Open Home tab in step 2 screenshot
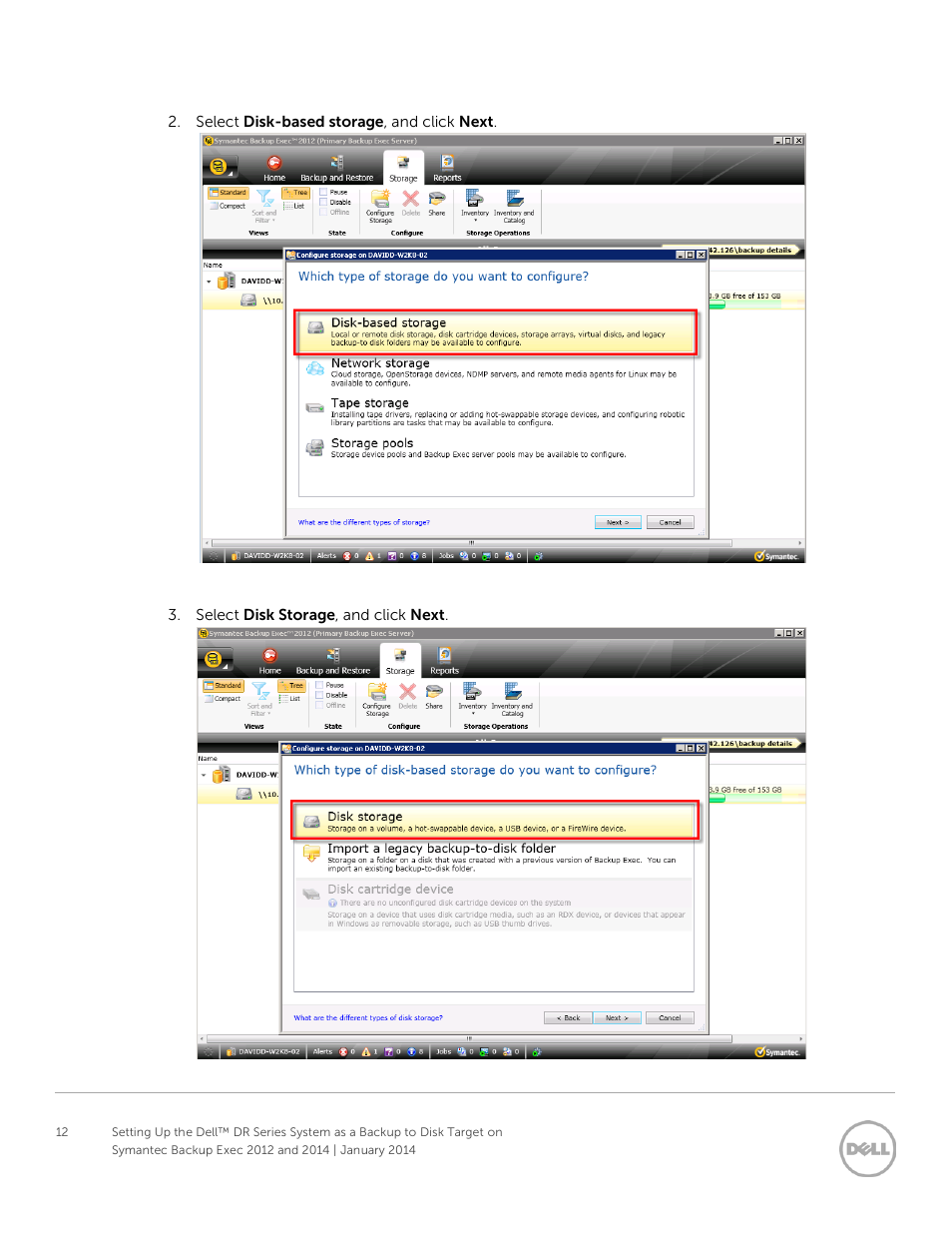This screenshot has height=1233, width=952. (273, 169)
